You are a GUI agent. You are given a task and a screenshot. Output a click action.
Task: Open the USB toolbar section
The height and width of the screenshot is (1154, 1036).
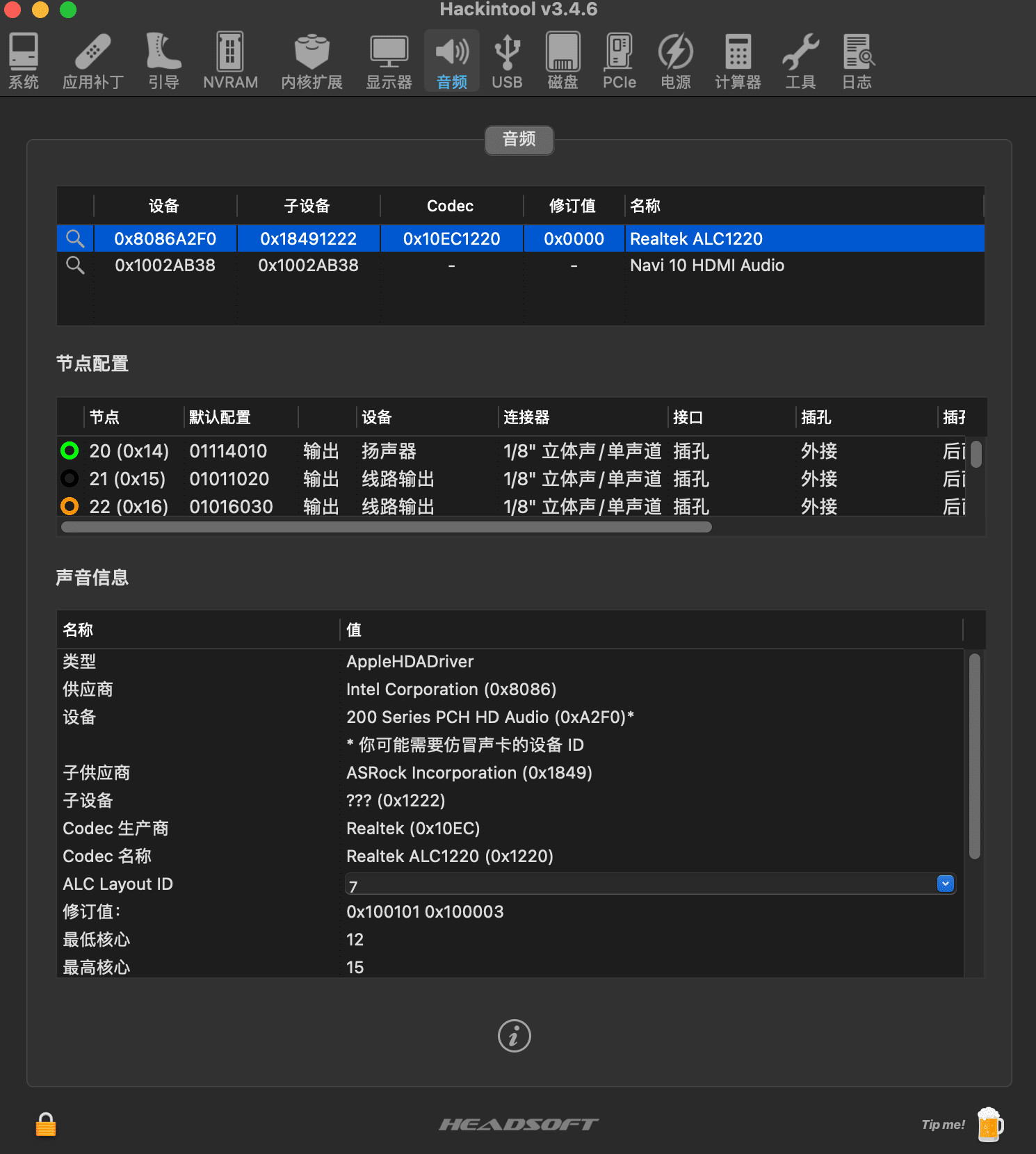pyautogui.click(x=507, y=61)
